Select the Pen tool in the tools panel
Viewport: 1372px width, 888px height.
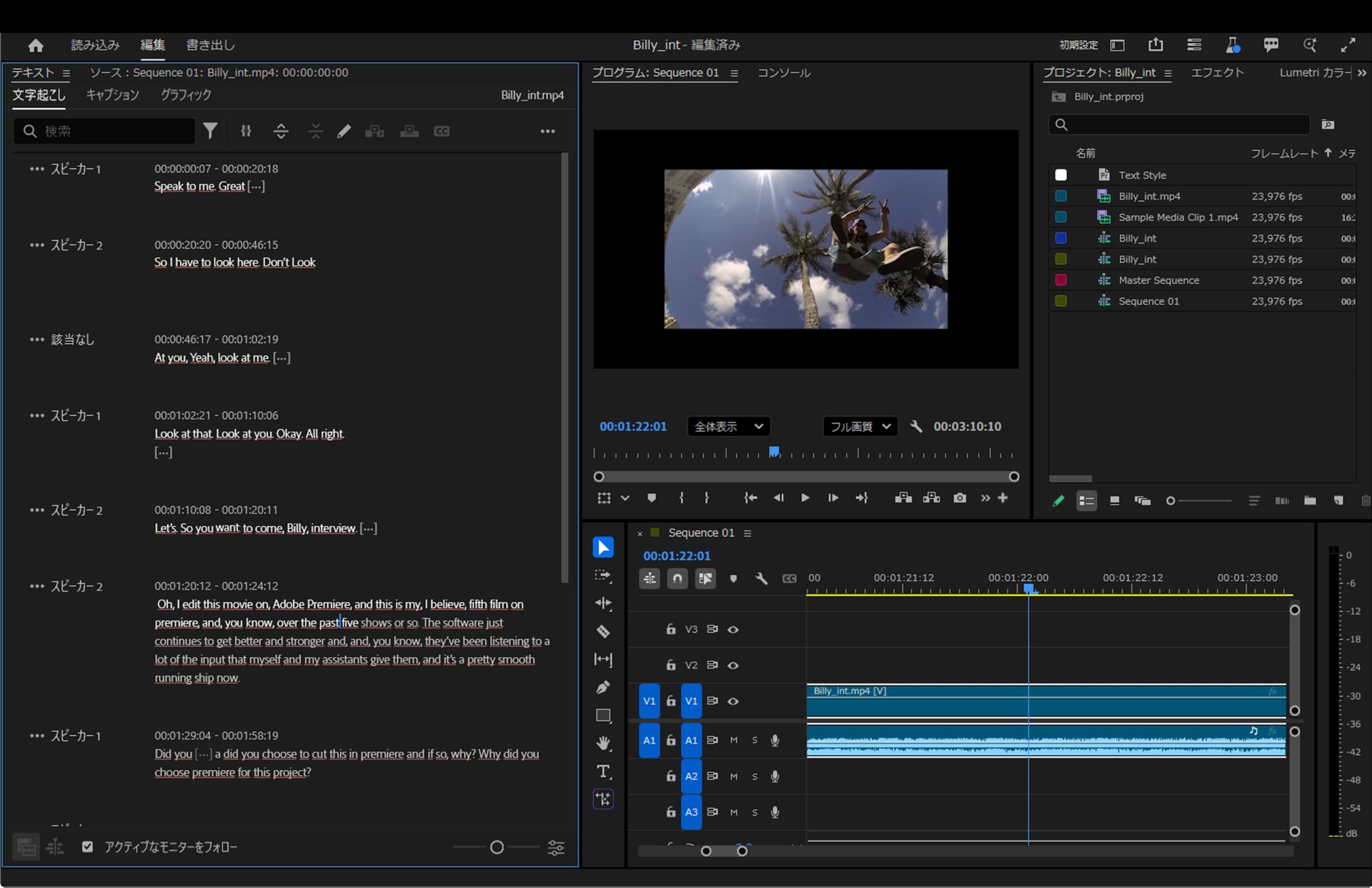(603, 688)
